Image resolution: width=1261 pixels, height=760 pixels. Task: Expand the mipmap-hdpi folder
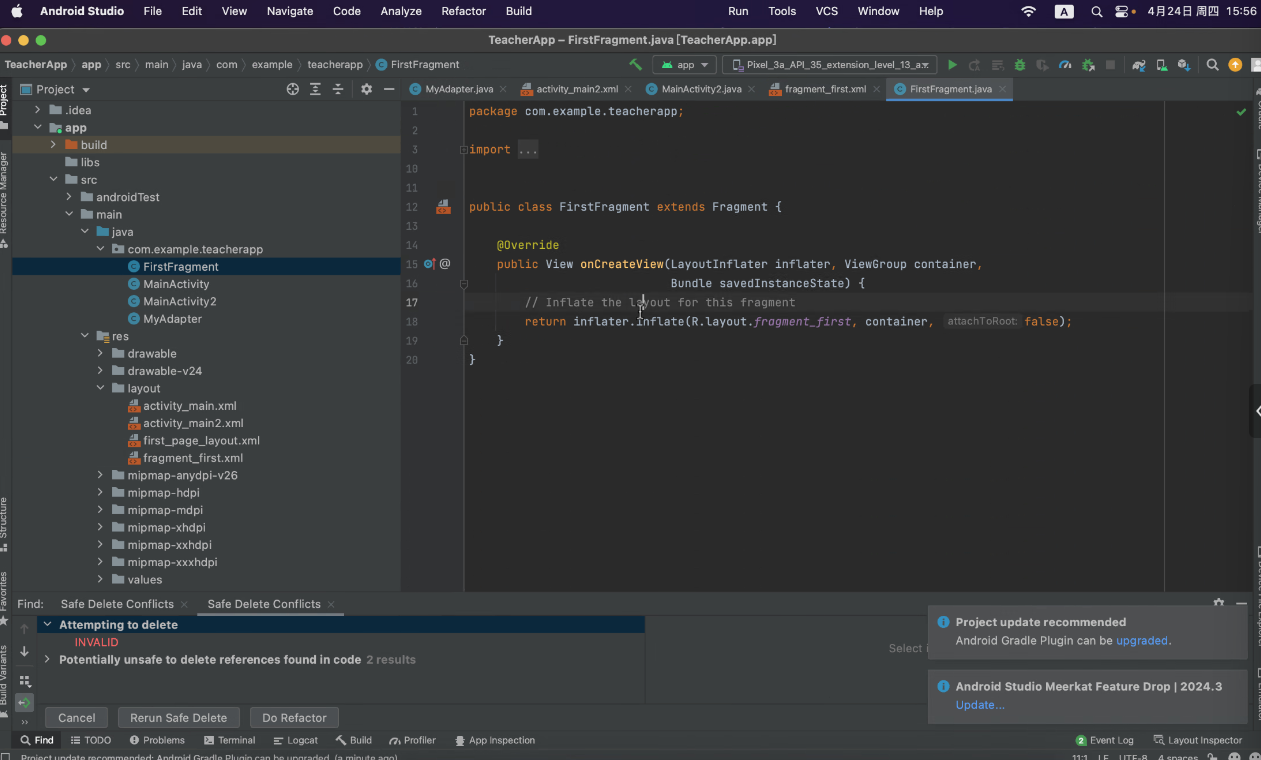tap(100, 492)
